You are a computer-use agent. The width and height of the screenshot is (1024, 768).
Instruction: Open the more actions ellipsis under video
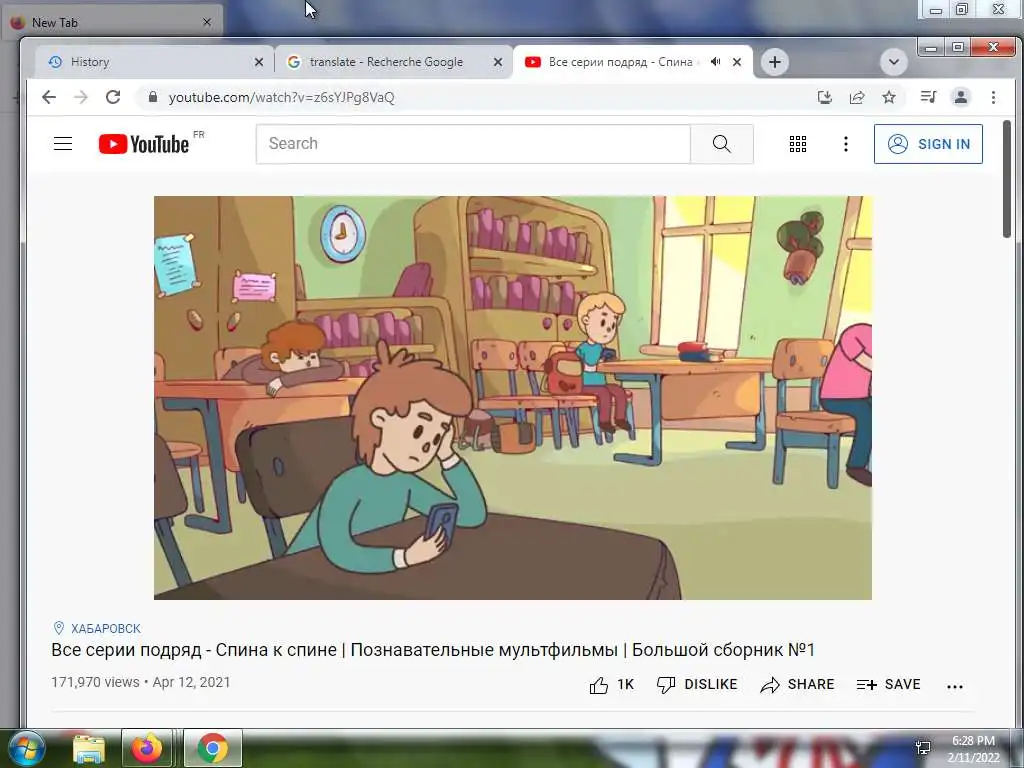click(x=955, y=686)
